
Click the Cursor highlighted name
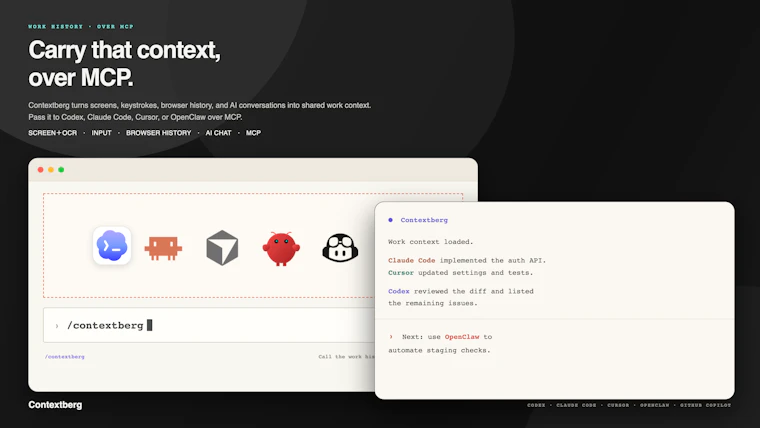tap(401, 273)
